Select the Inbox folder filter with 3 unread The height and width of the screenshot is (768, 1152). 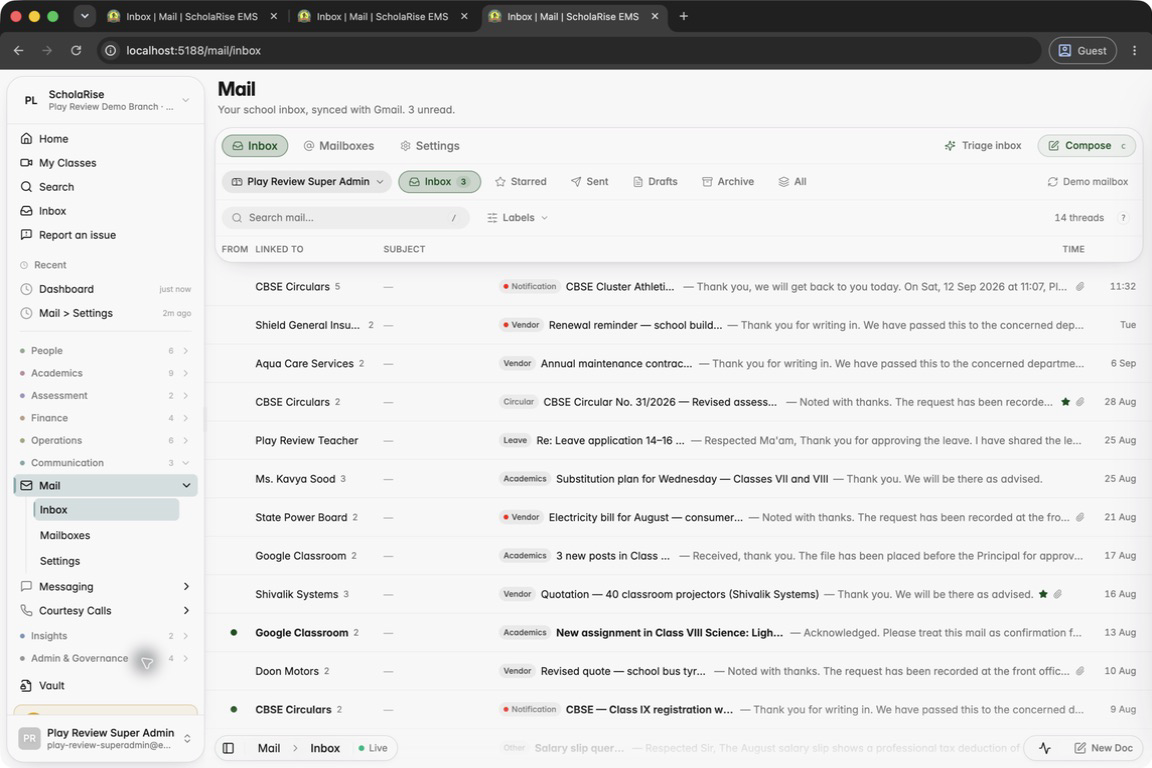point(439,182)
